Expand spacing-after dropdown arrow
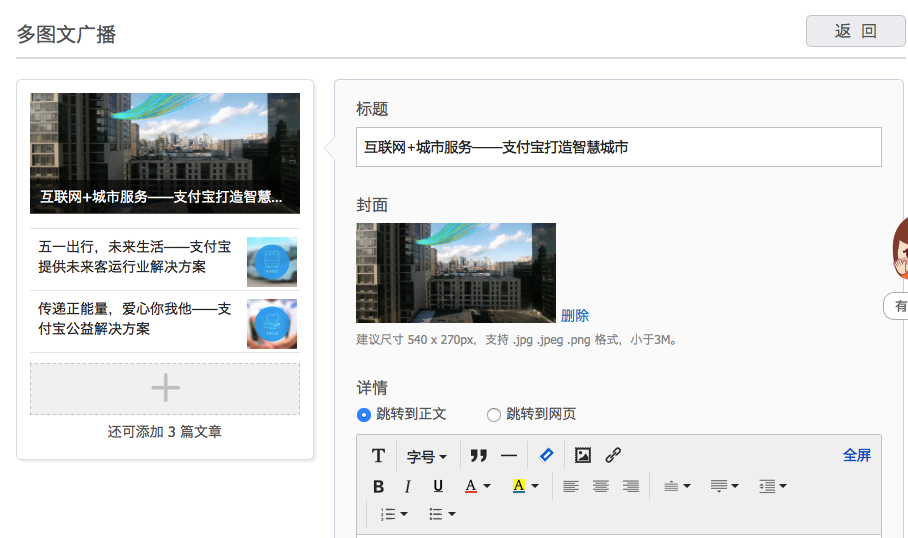This screenshot has width=908, height=538. click(x=735, y=486)
